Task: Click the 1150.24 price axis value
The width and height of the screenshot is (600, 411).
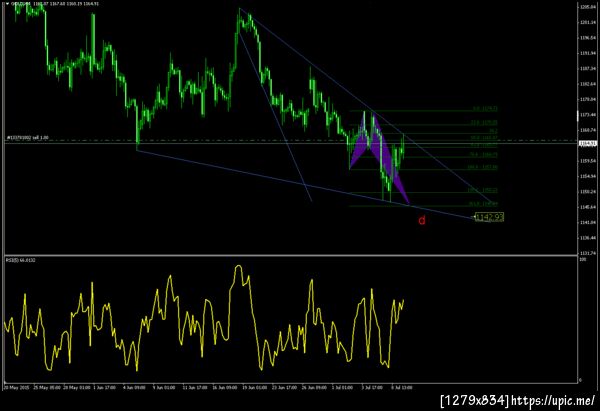Action: pyautogui.click(x=588, y=191)
